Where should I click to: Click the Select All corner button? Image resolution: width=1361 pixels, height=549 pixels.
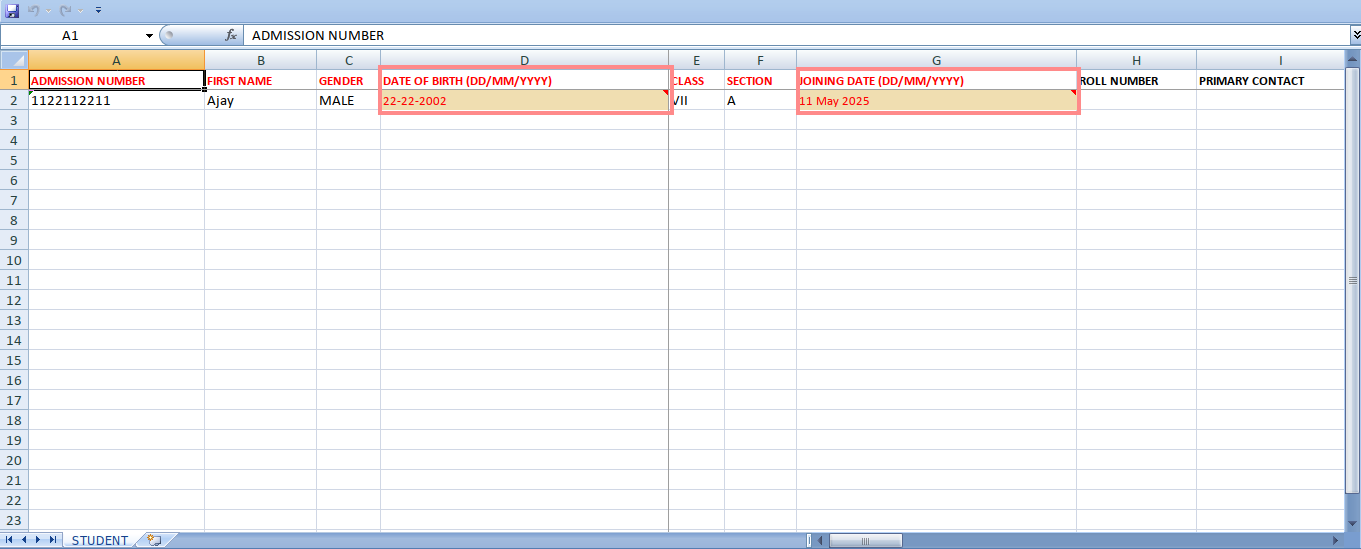click(x=14, y=60)
